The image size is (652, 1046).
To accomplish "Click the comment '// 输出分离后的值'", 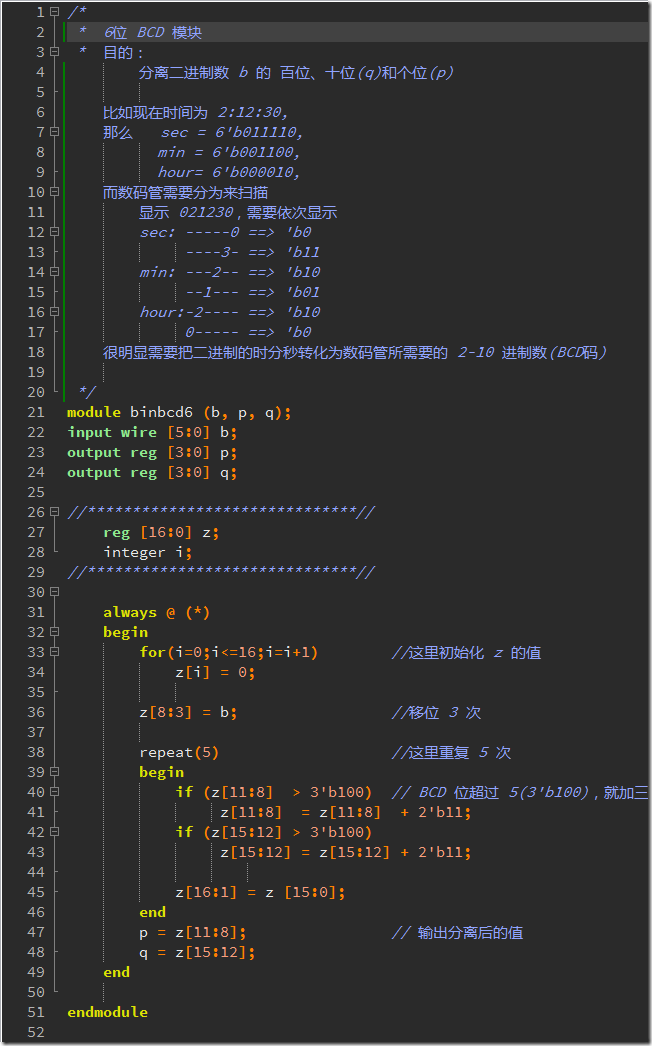I will pos(458,933).
